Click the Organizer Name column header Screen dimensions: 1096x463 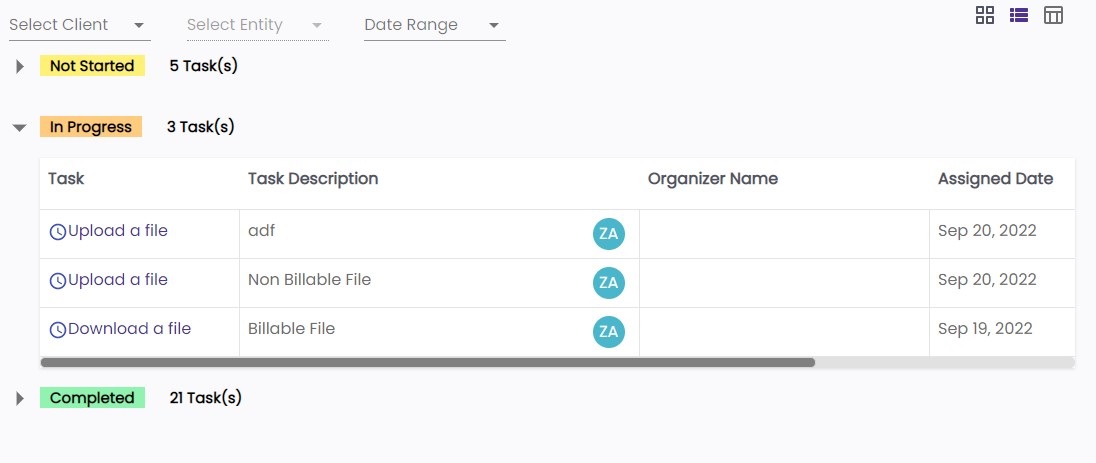[x=713, y=179]
